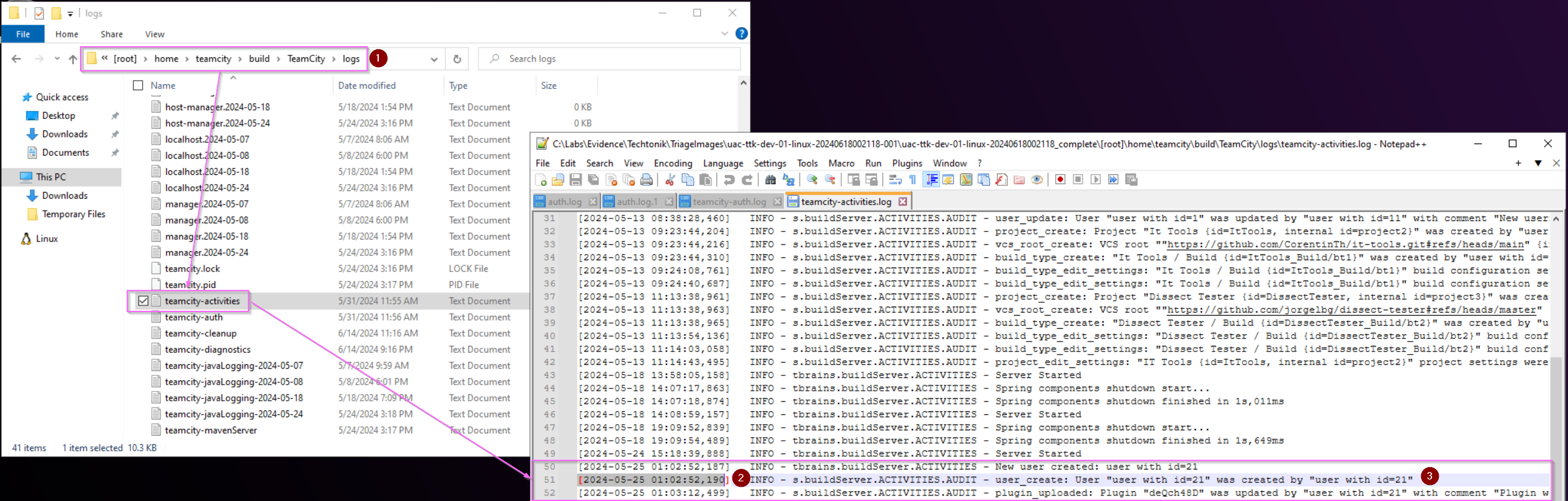Expand the address bar history dropdown

point(434,59)
